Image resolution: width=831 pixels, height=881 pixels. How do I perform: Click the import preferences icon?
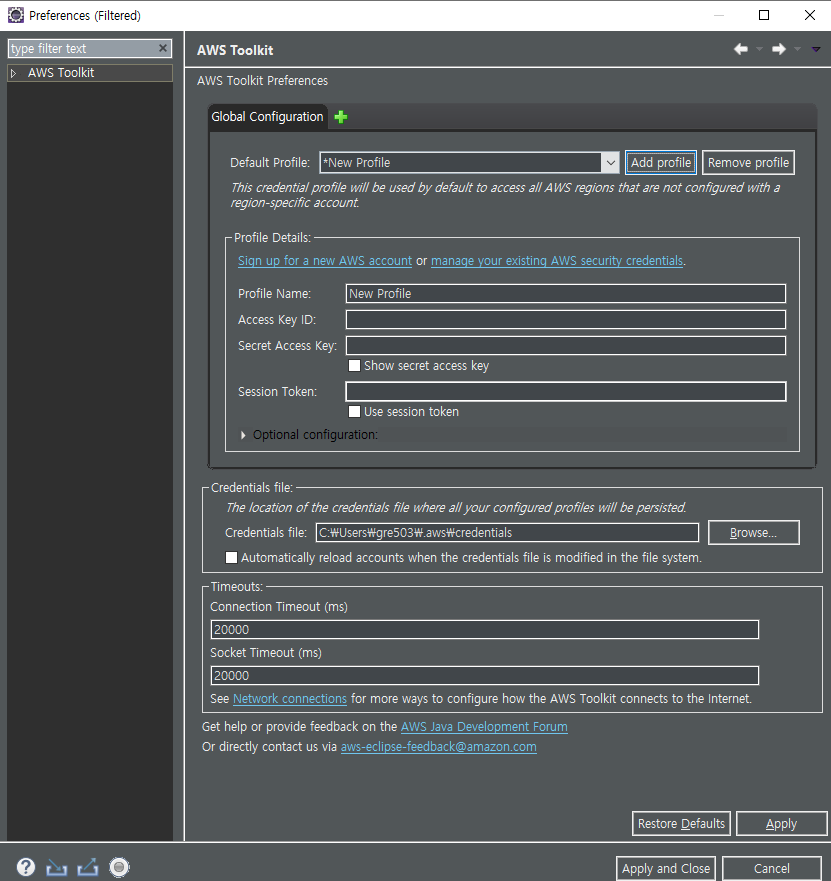56,867
